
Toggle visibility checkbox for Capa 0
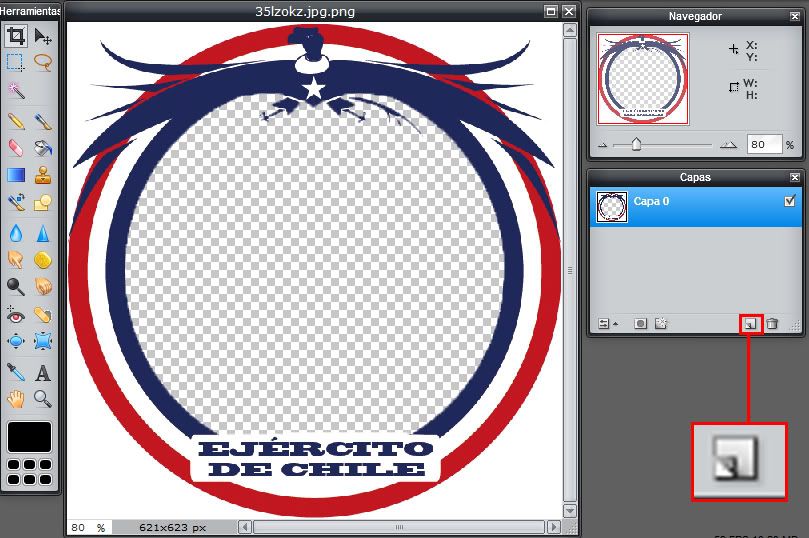pyautogui.click(x=790, y=202)
